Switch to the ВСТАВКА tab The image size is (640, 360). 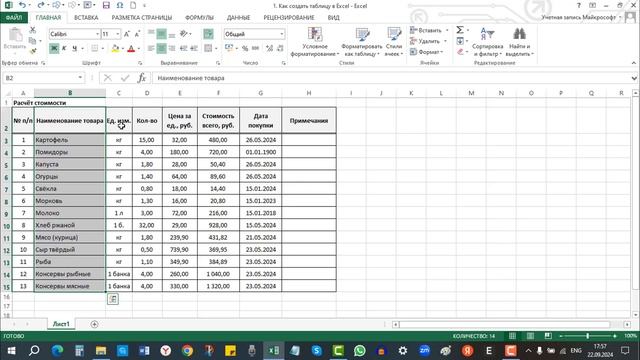[86, 18]
